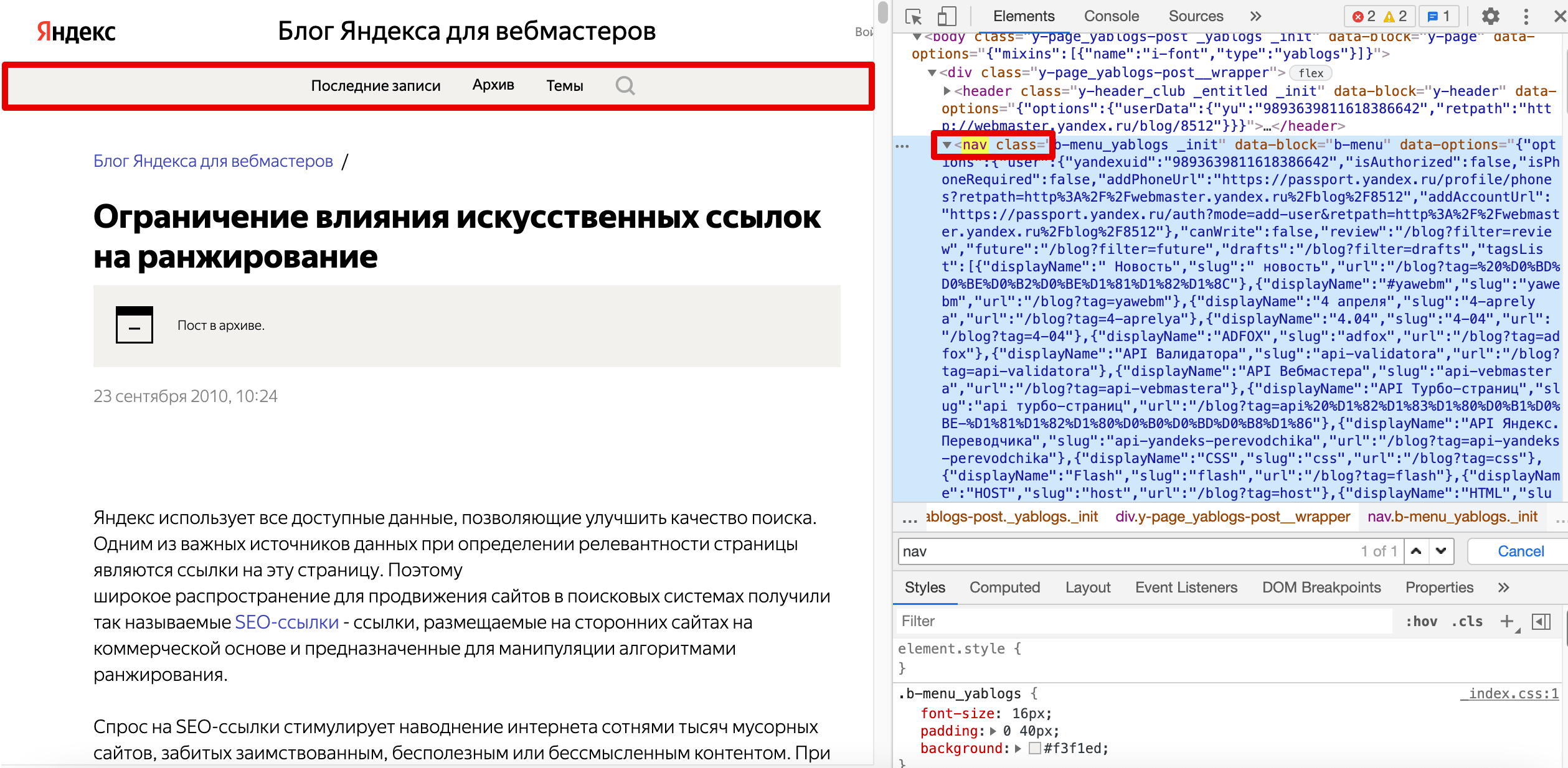Open DevTools three-dot customize menu
Viewport: 1568px width, 768px height.
(x=1526, y=16)
